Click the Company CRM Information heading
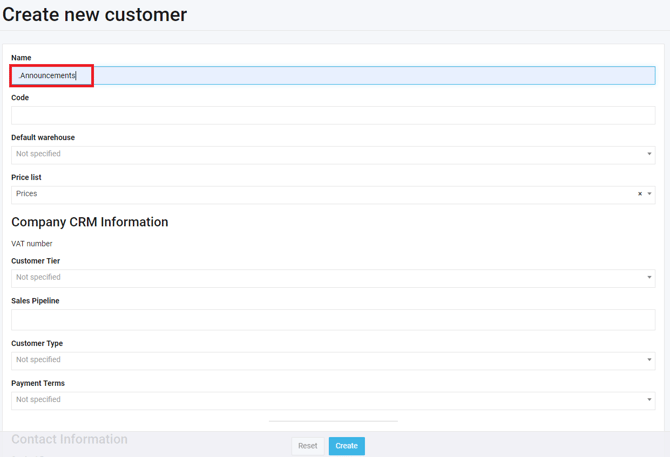670x457 pixels. coord(90,222)
